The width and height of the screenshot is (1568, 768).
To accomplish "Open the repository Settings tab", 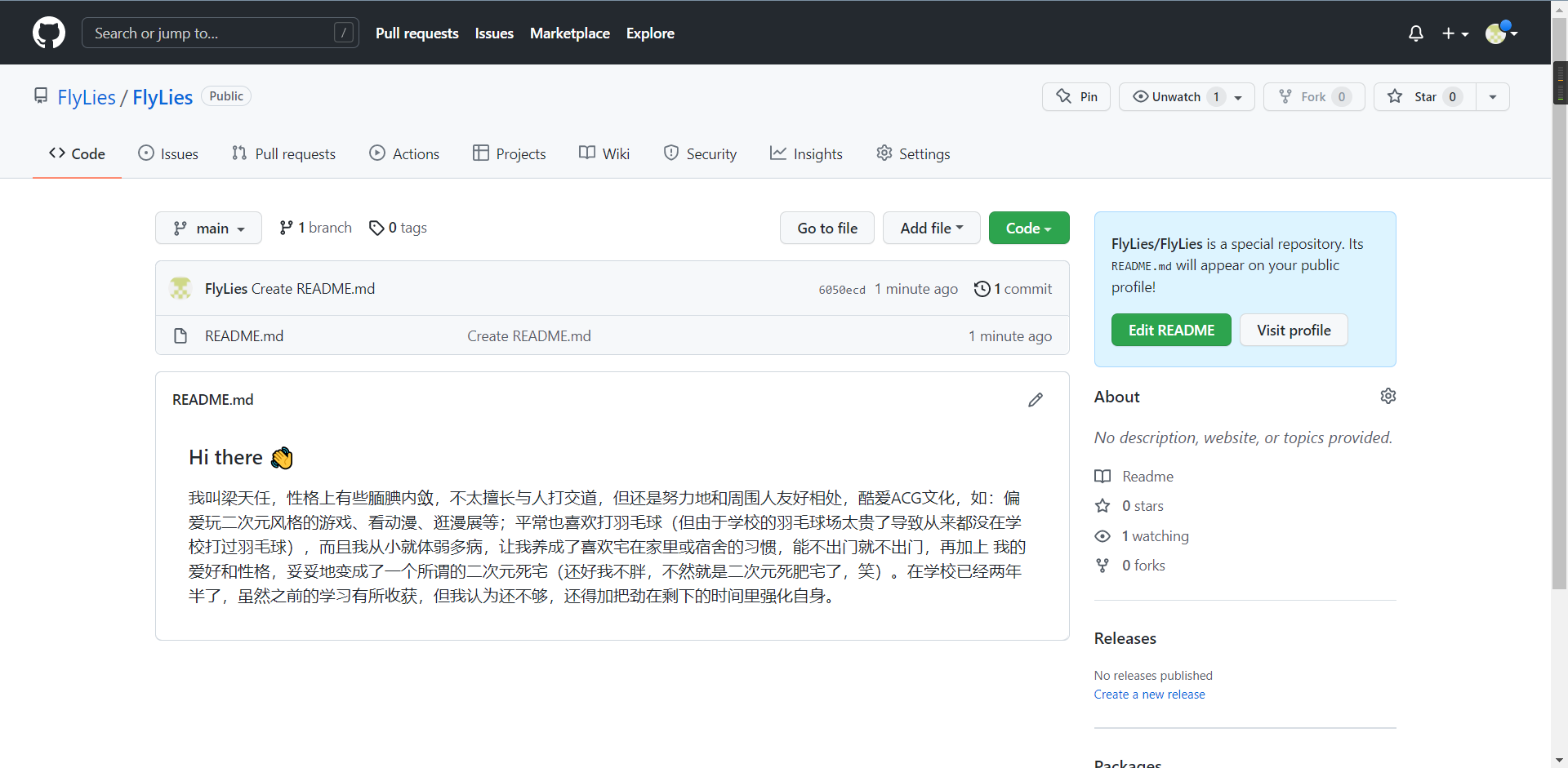I will pyautogui.click(x=913, y=153).
